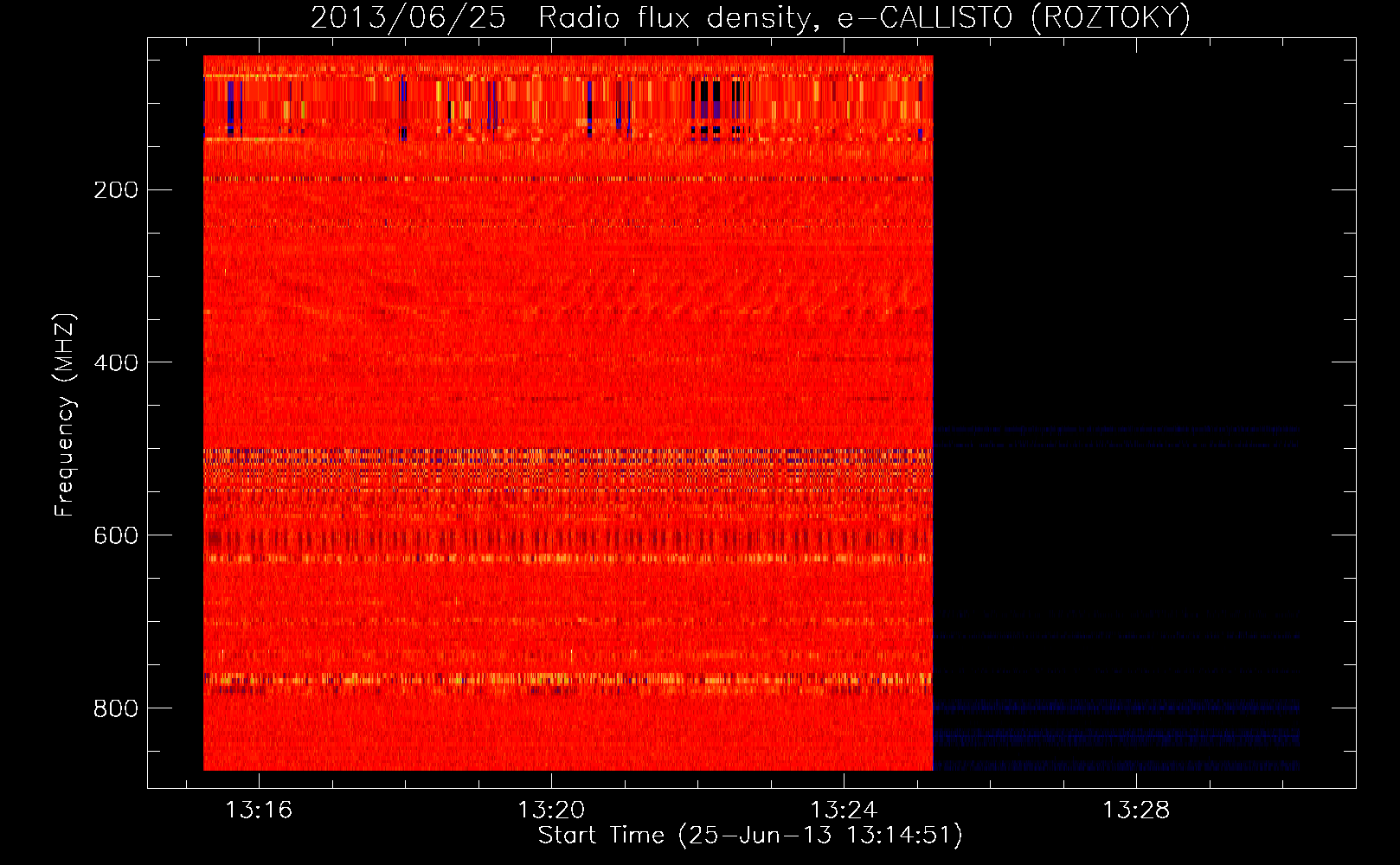Click the 13:28 time tick label
Viewport: 1400px width, 865px height.
[x=1136, y=811]
